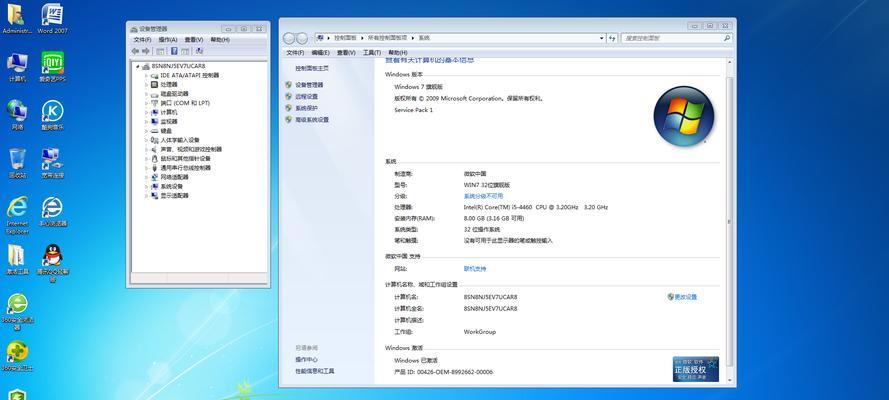
Task: Expand the 网络适配器 node
Action: (x=146, y=177)
